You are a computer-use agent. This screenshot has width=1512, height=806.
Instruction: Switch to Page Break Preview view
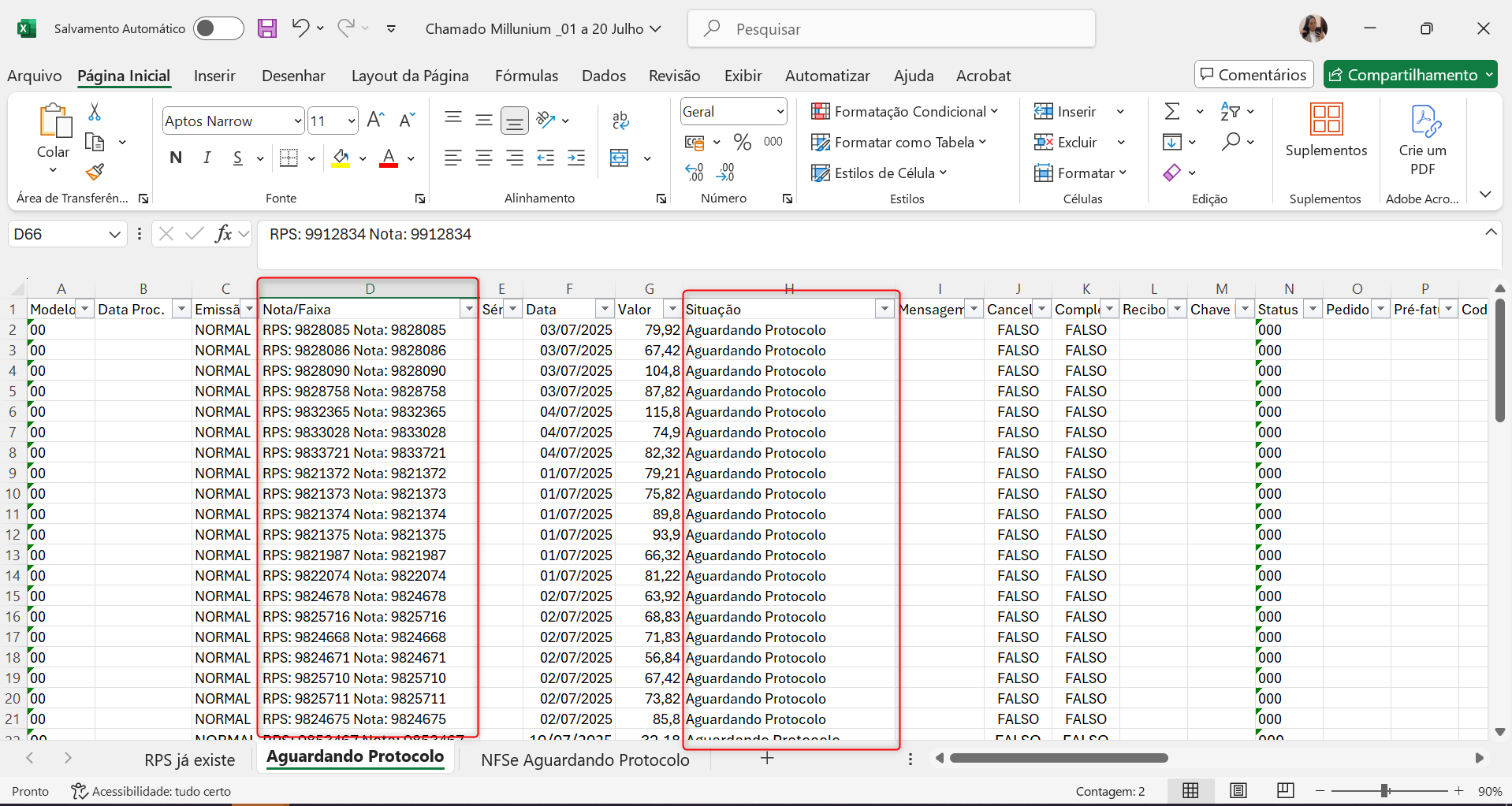pyautogui.click(x=1286, y=790)
